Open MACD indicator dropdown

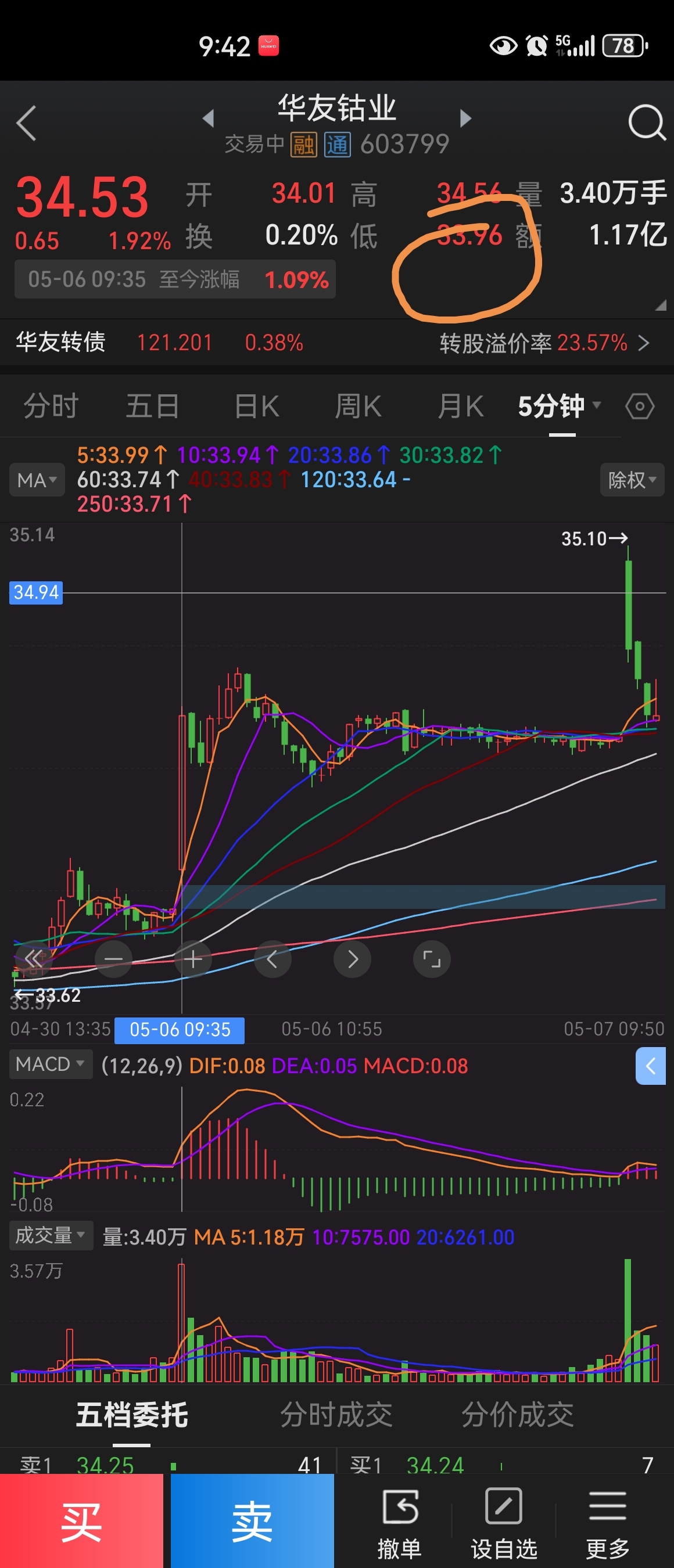coord(51,1064)
